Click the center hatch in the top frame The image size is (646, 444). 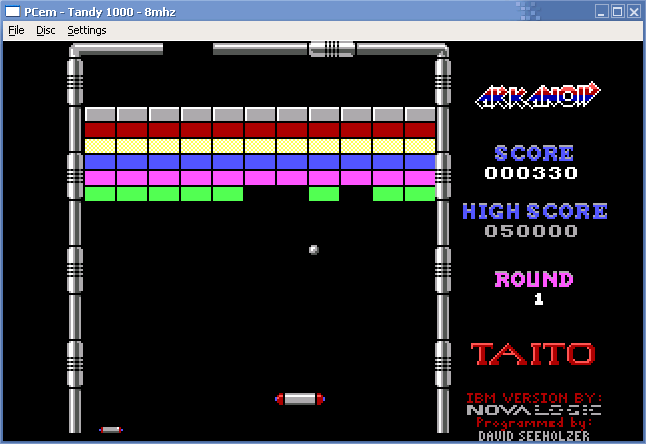click(x=332, y=48)
